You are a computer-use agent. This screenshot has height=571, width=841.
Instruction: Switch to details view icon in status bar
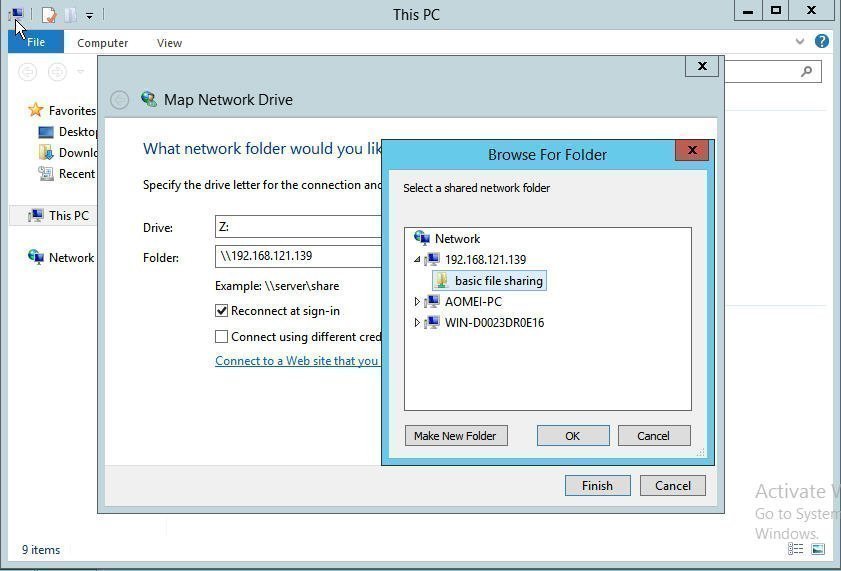tap(795, 548)
